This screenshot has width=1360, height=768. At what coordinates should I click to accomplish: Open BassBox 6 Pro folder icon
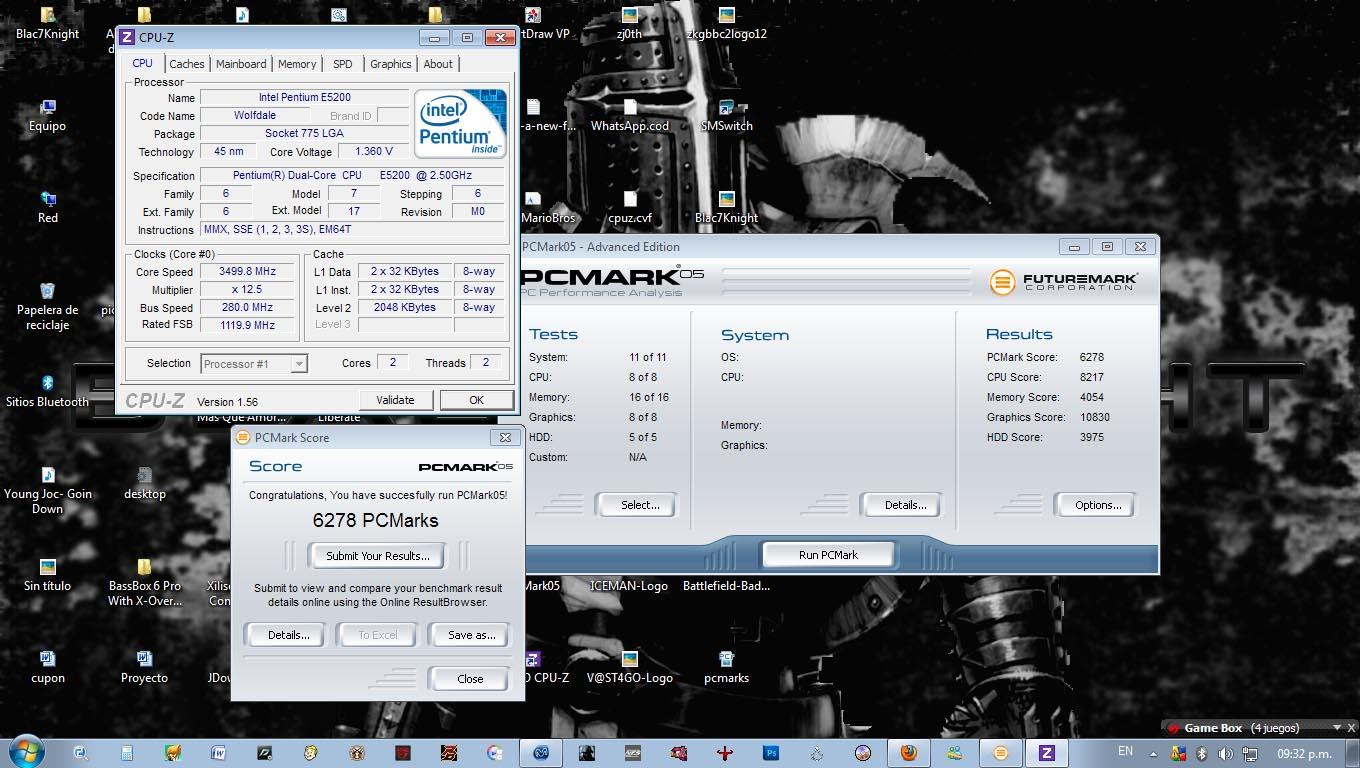pyautogui.click(x=144, y=582)
